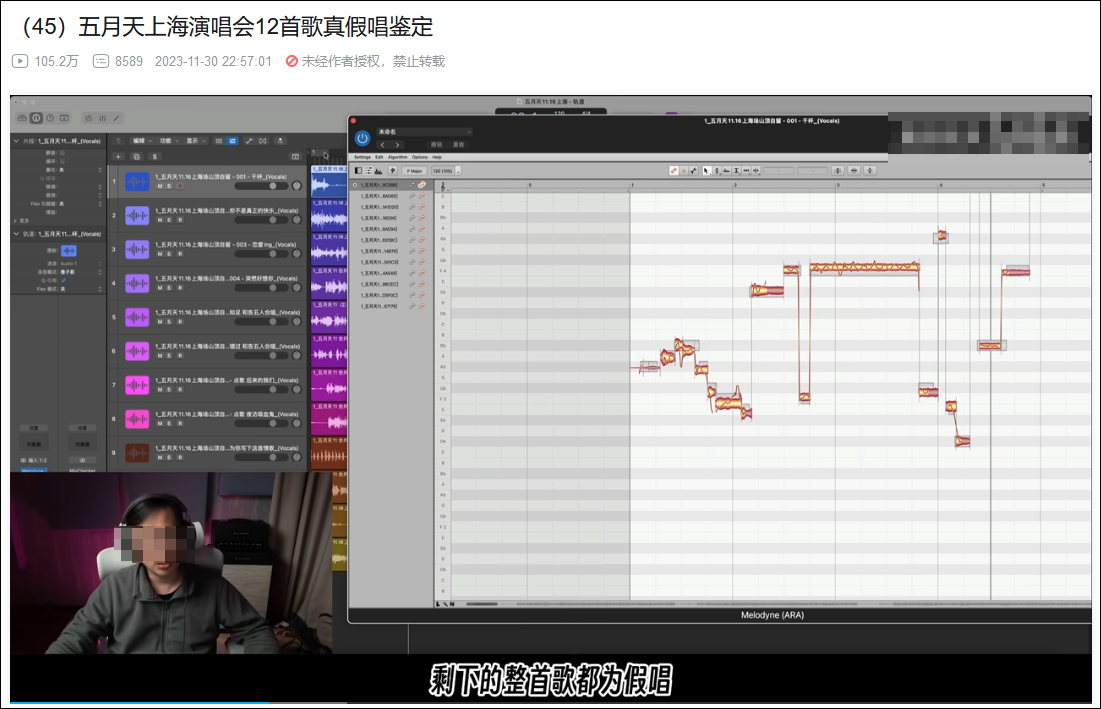Collapse the 片段 region inspector section

[x=16, y=141]
